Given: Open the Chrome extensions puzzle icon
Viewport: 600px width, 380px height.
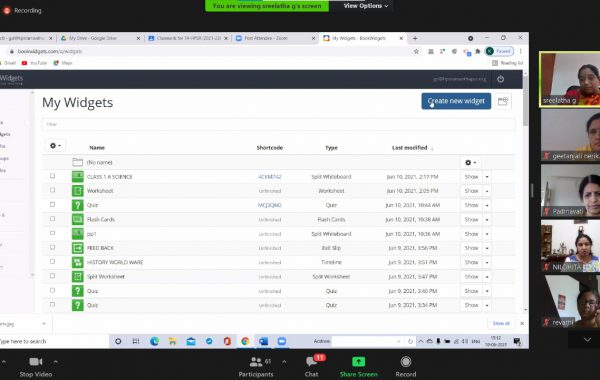Looking at the screenshot, I should [x=478, y=51].
